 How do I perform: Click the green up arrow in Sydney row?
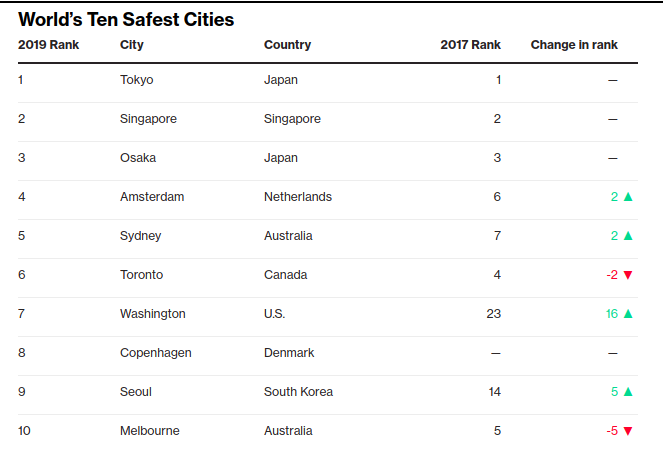[x=628, y=236]
